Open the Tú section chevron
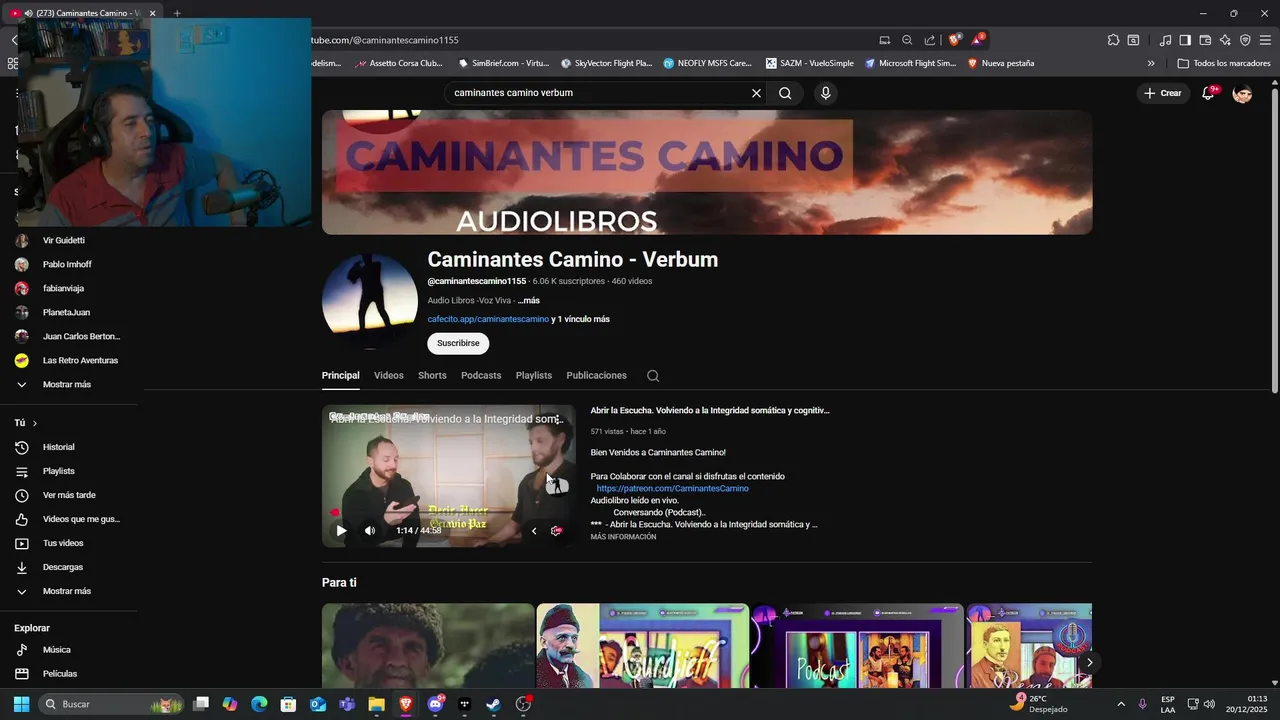The height and width of the screenshot is (720, 1280). pyautogui.click(x=34, y=423)
